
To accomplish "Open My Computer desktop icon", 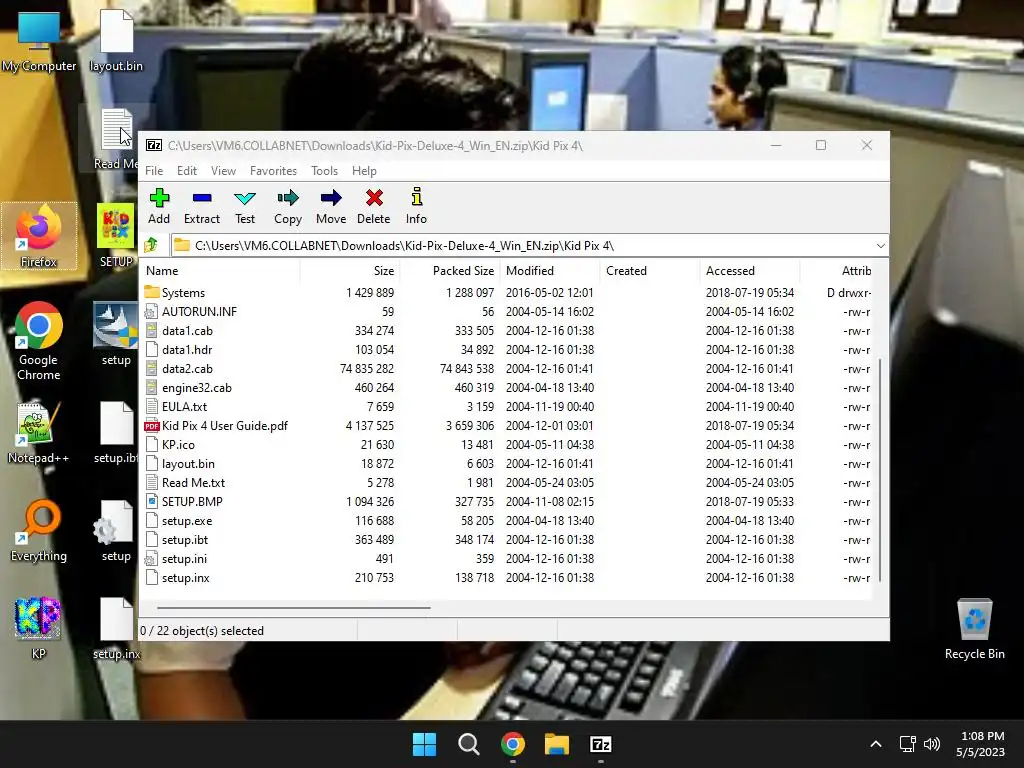I will pos(39,40).
